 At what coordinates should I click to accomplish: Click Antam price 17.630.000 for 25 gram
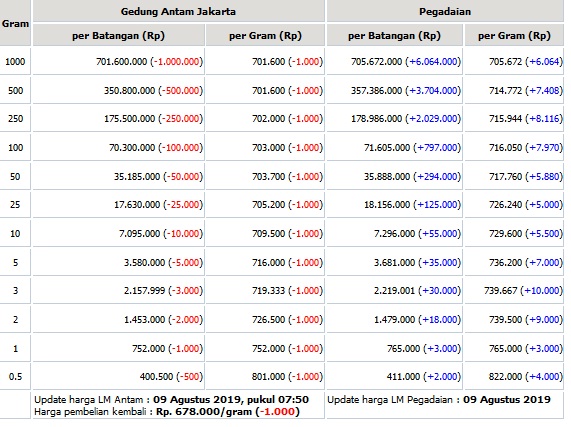pos(137,205)
